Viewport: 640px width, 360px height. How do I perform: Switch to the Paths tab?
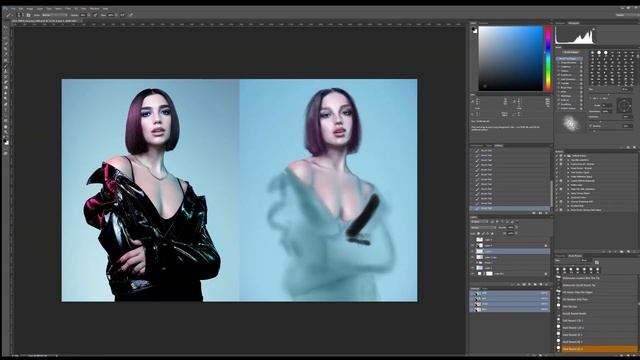pos(484,289)
